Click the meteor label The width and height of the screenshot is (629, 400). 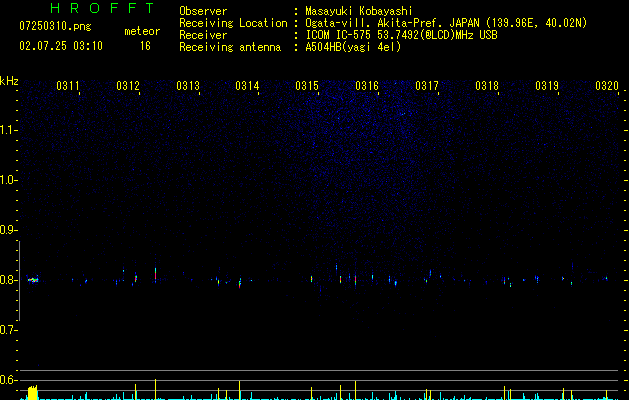[x=142, y=31]
